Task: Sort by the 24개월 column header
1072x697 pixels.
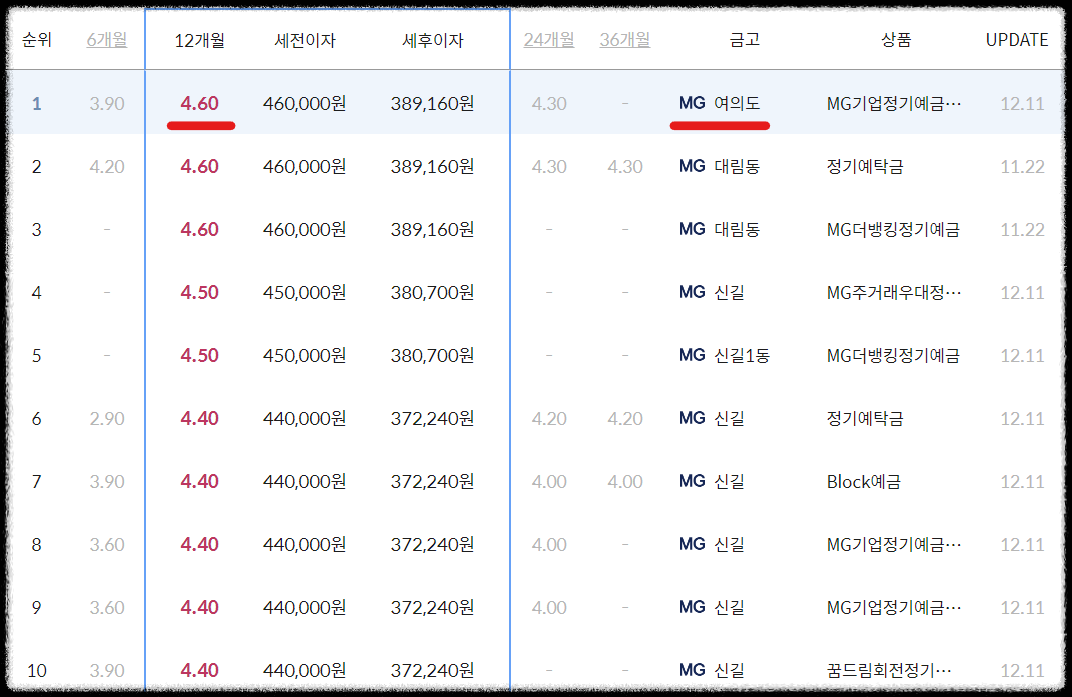Action: pos(548,40)
